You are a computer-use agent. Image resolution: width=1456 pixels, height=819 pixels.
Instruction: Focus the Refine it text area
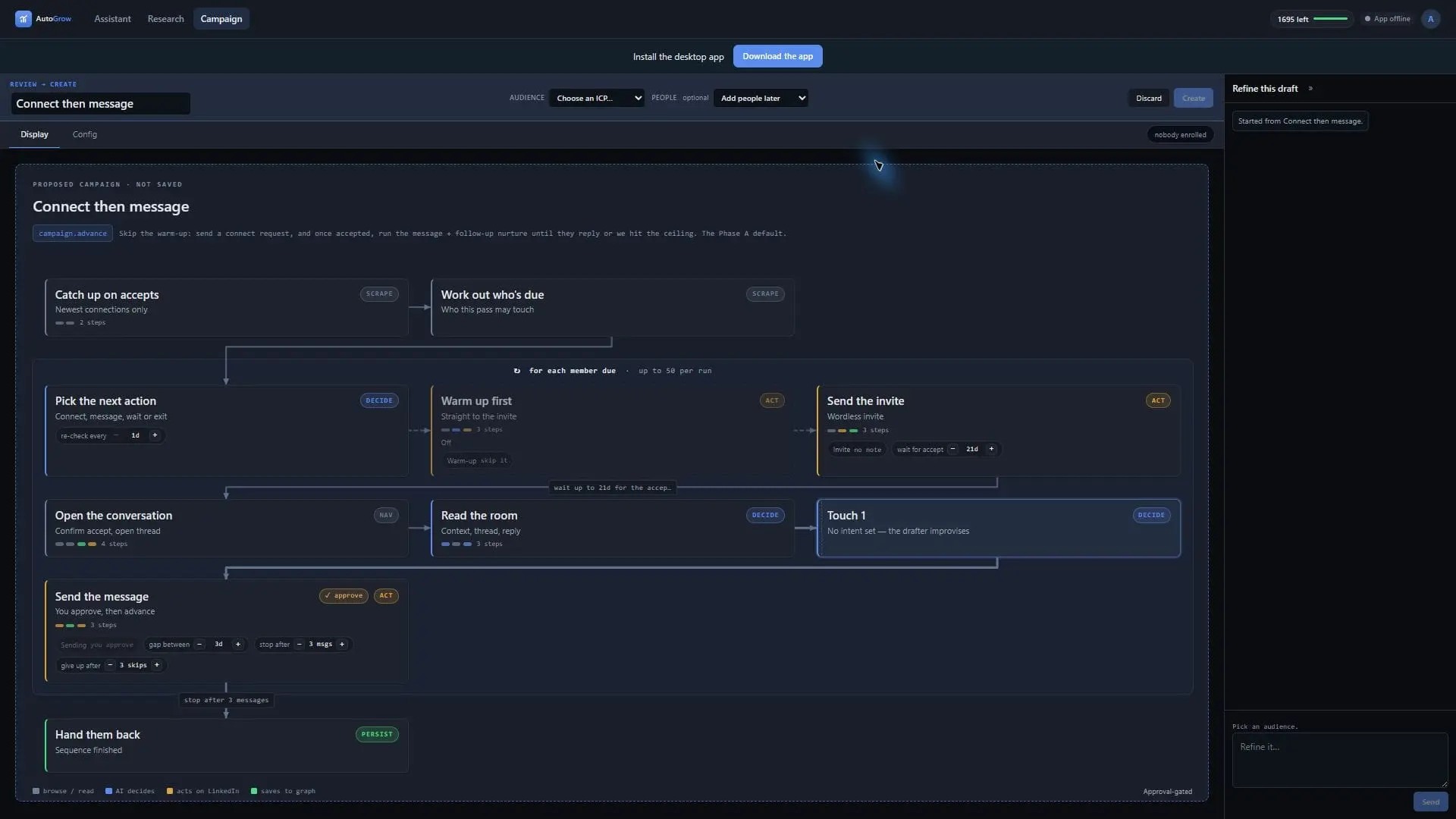(1339, 760)
